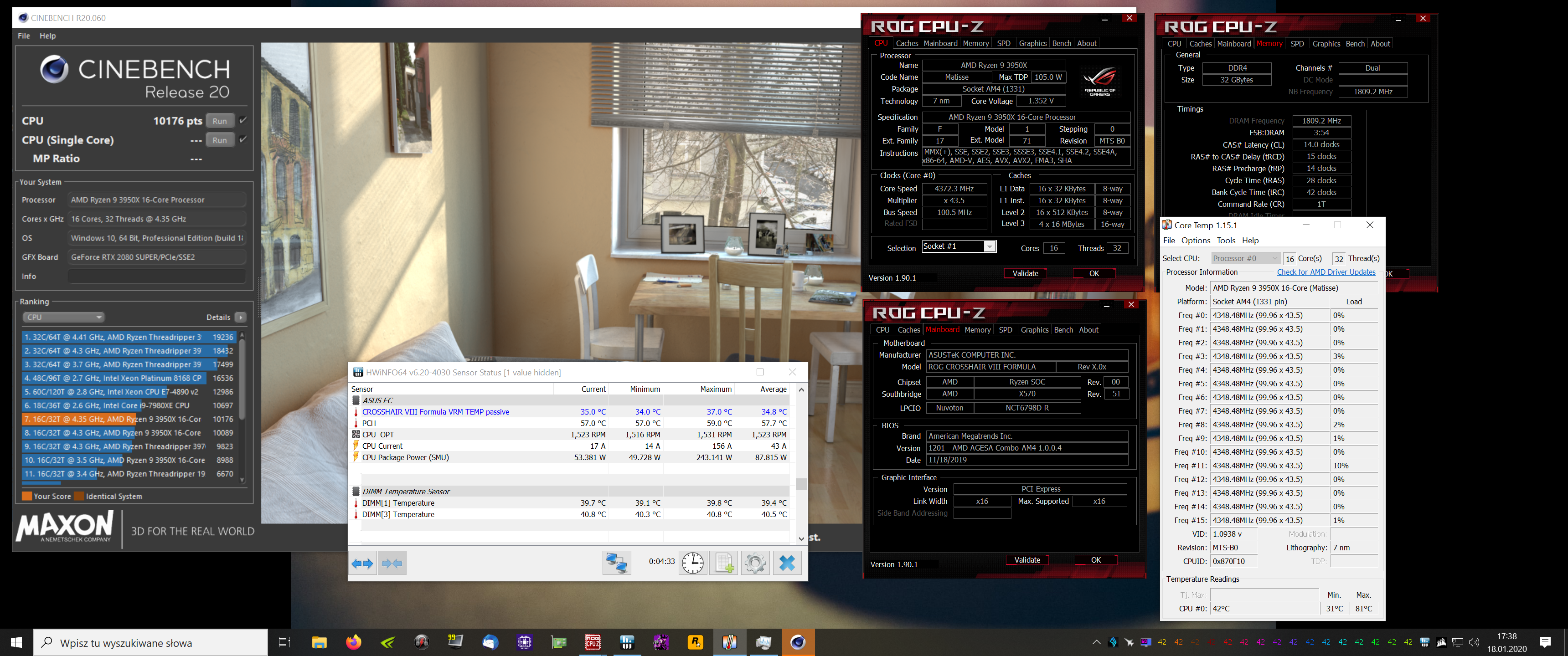Image resolution: width=1568 pixels, height=656 pixels.
Task: Select ranking row 1 Threadripper 19236
Action: 129,337
